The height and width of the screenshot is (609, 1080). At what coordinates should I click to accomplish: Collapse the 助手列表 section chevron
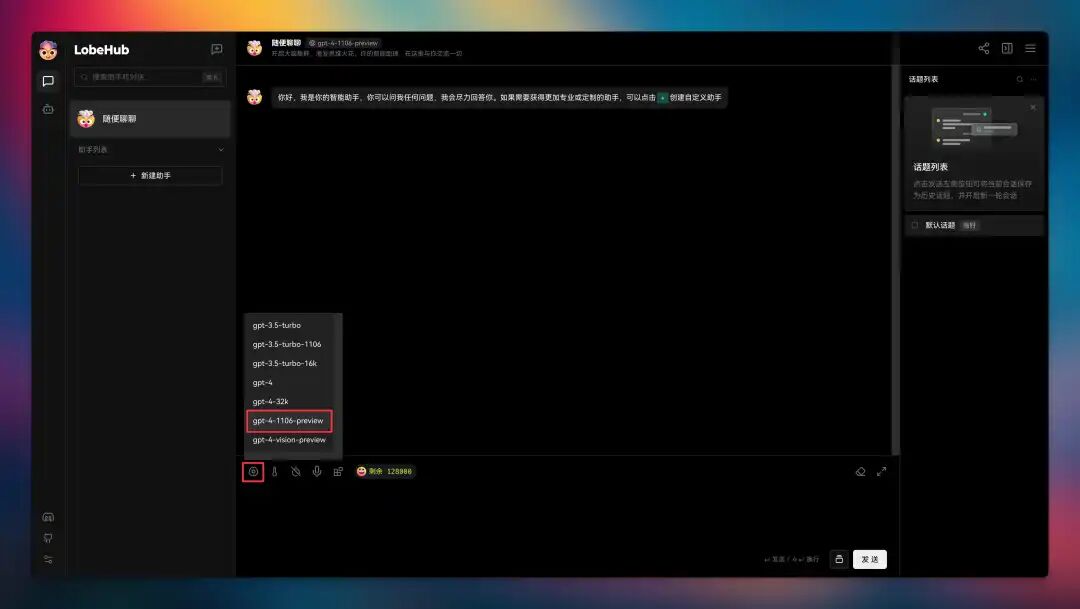click(x=220, y=149)
